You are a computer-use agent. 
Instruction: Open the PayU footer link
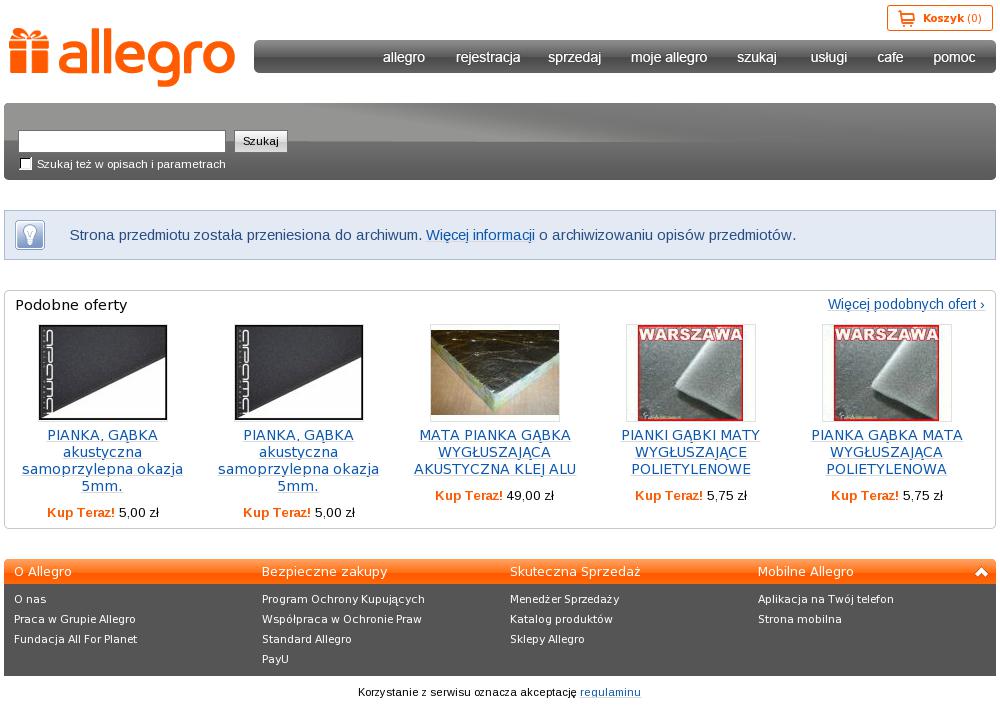tap(276, 659)
